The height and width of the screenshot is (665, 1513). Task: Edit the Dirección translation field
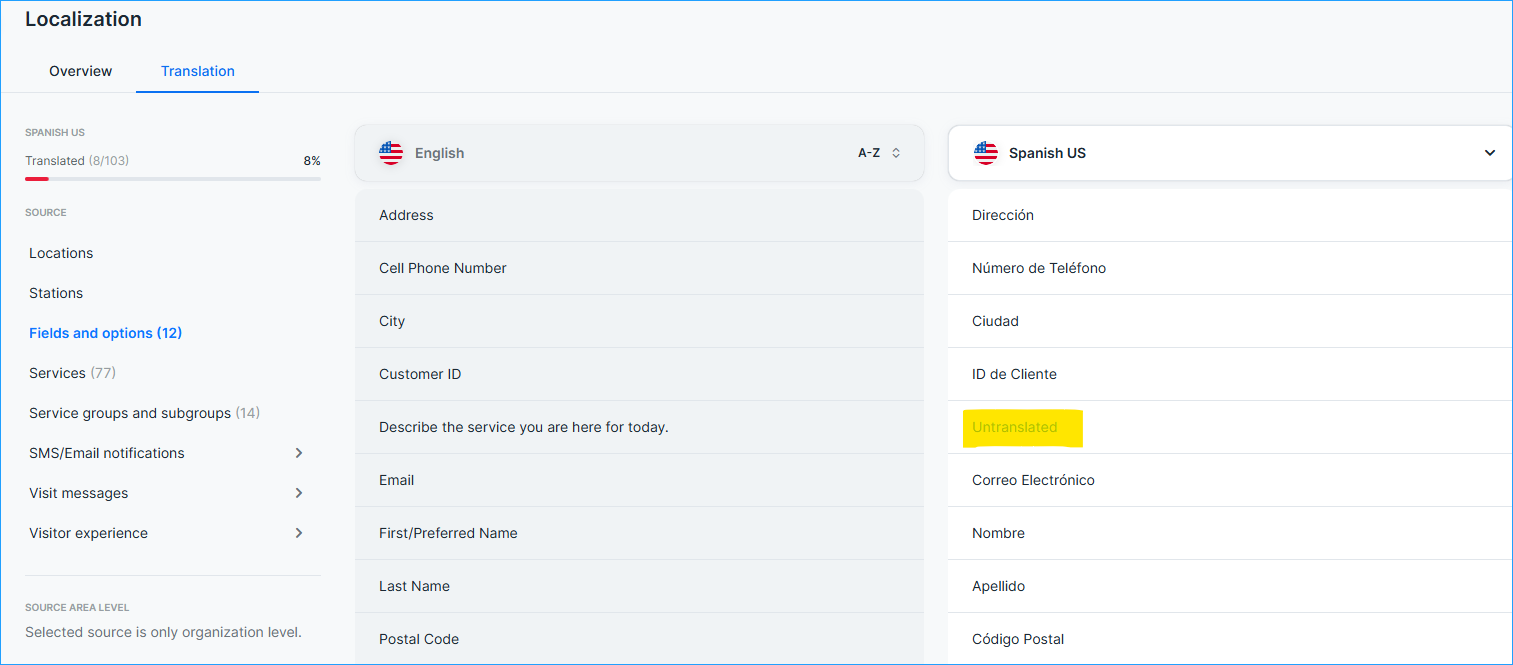[x=1003, y=215]
